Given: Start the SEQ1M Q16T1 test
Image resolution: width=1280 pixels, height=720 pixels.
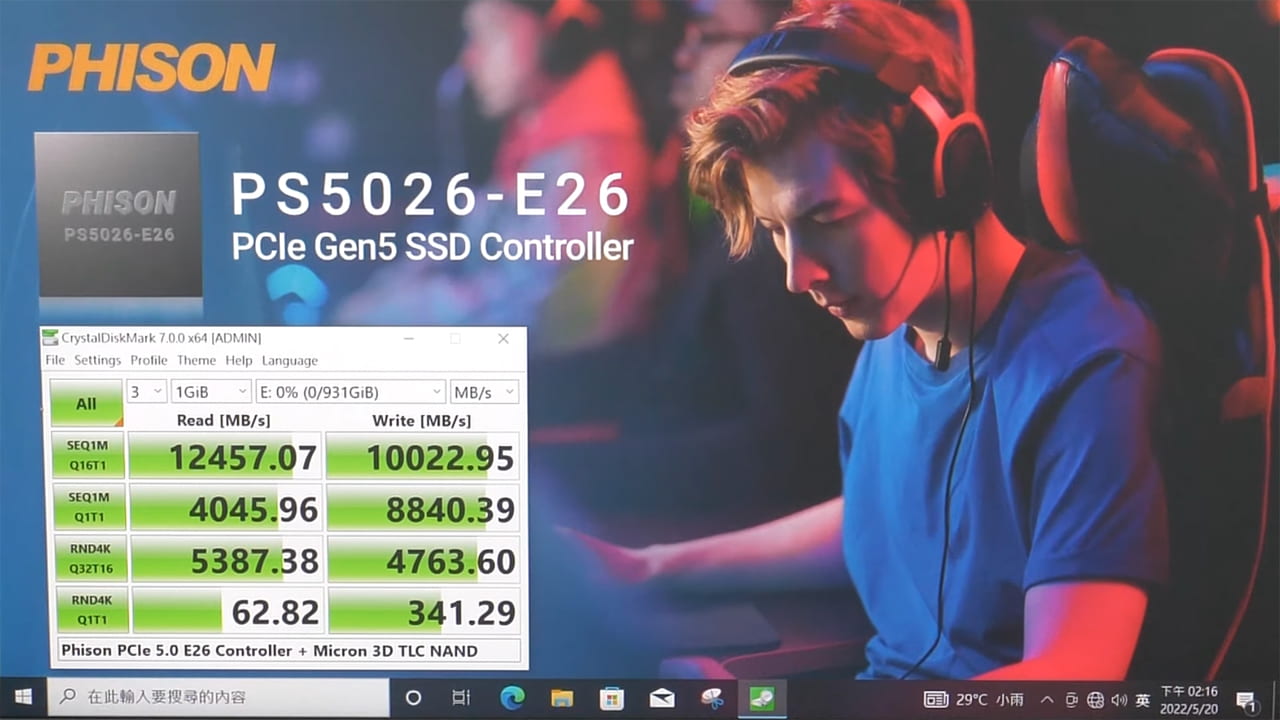Looking at the screenshot, I should 88,456.
